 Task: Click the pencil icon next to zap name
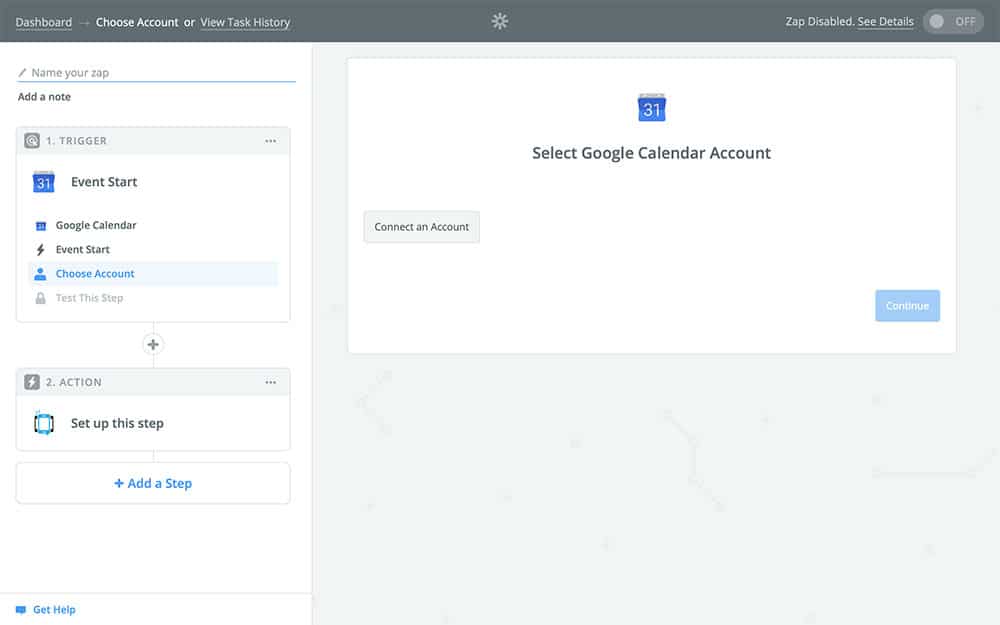(x=23, y=73)
